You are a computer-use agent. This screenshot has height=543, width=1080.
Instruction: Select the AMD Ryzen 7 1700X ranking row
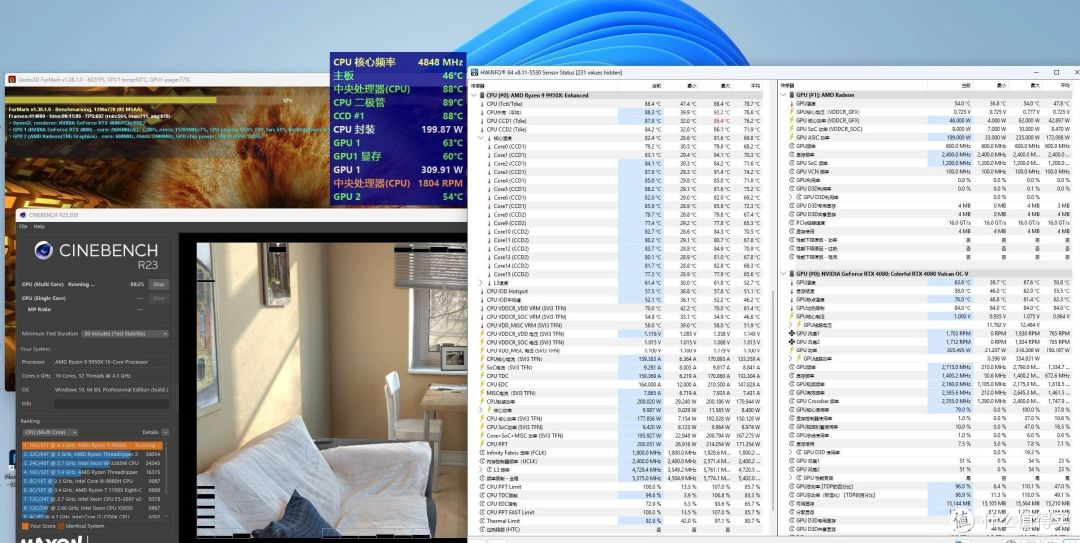pos(92,490)
